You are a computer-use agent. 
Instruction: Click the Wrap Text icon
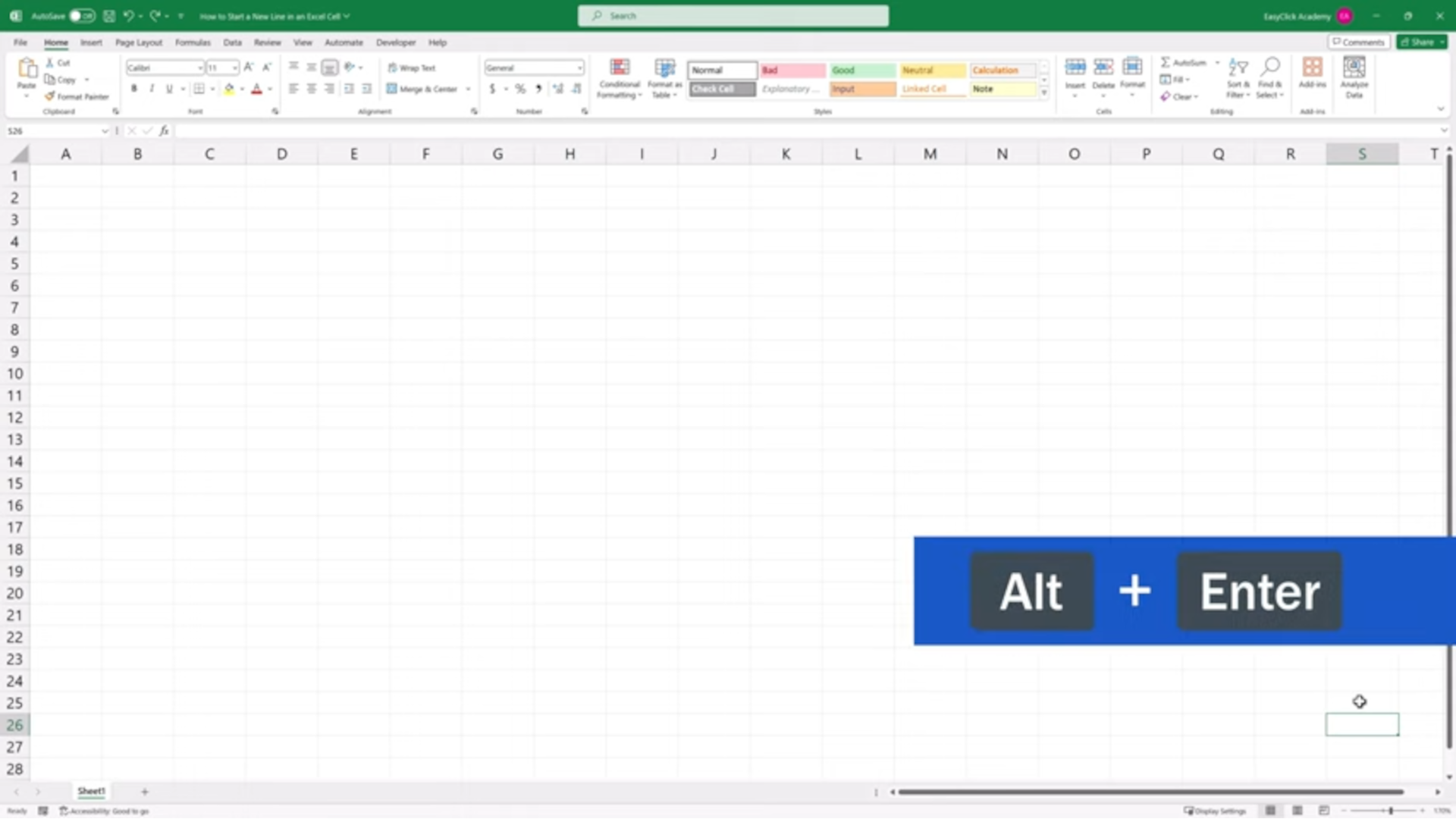[392, 67]
